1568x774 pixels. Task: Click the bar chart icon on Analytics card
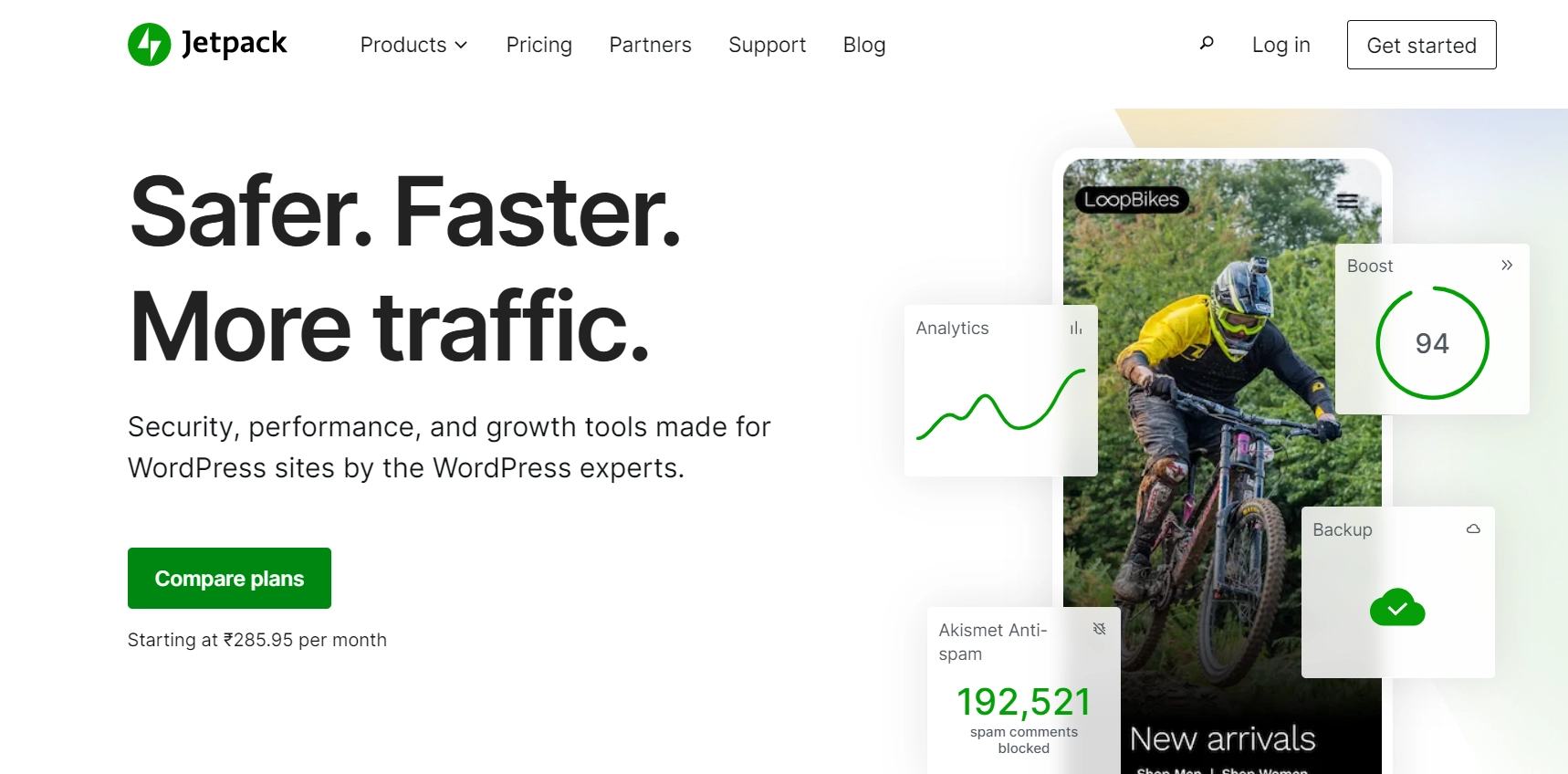click(x=1076, y=329)
